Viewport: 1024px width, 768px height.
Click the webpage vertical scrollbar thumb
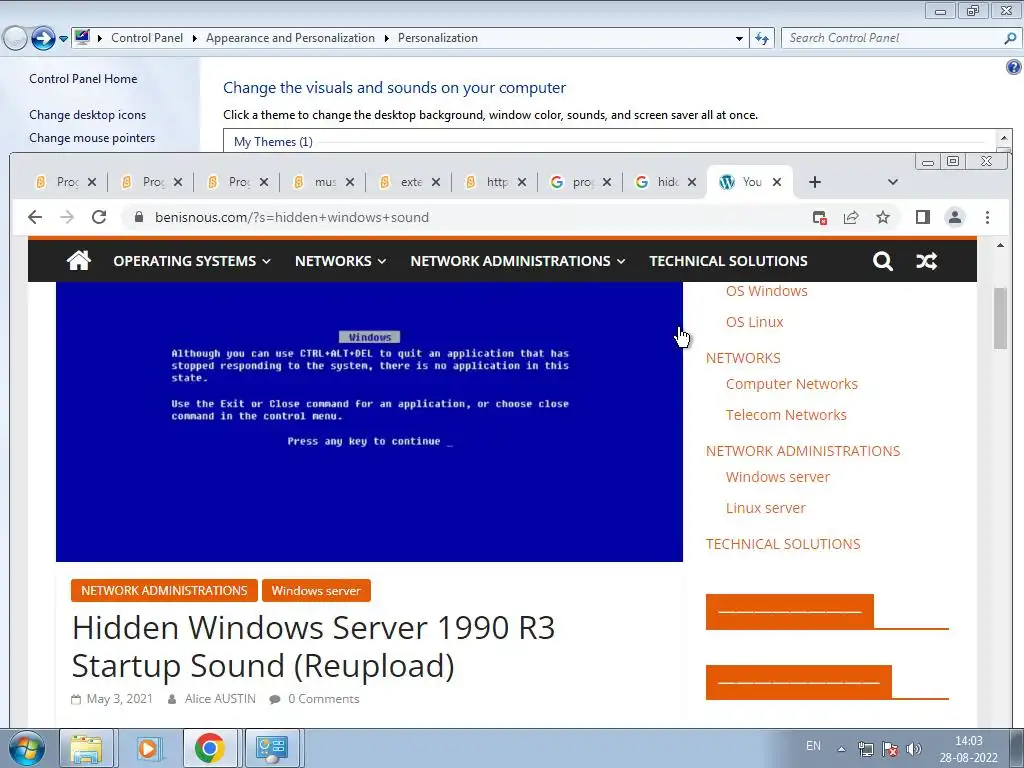coord(1000,318)
